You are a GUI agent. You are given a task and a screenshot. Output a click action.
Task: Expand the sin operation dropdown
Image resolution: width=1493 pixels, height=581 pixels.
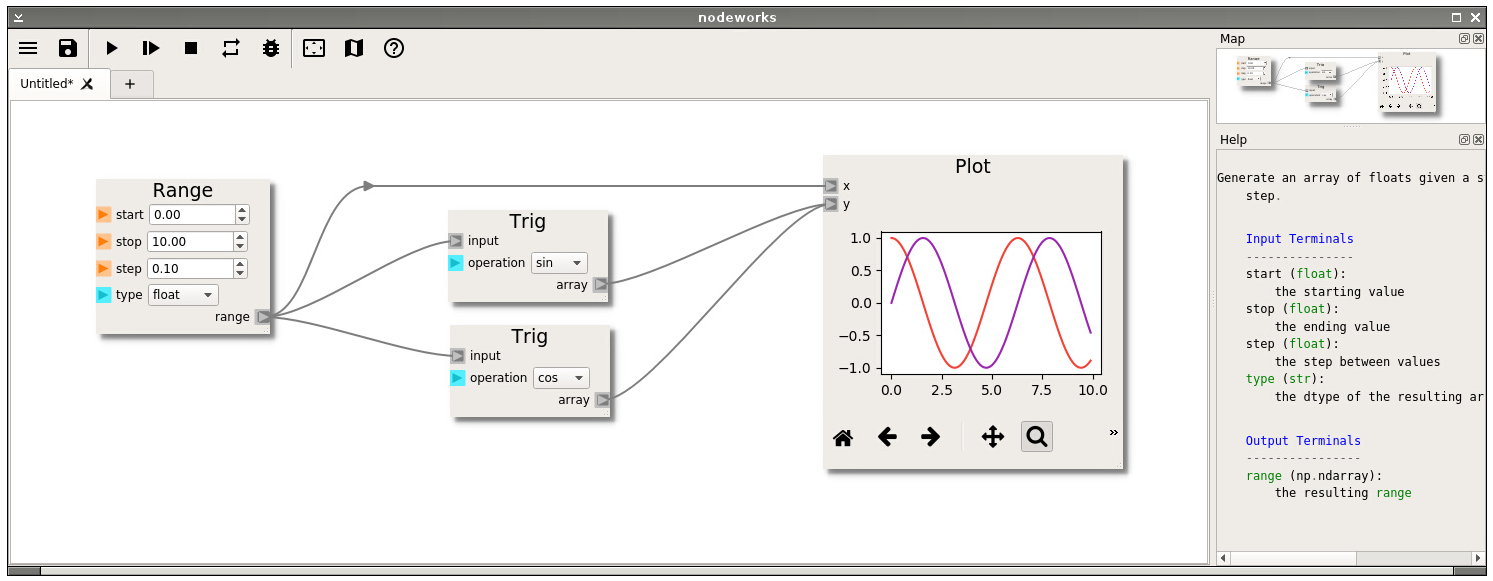click(x=559, y=263)
